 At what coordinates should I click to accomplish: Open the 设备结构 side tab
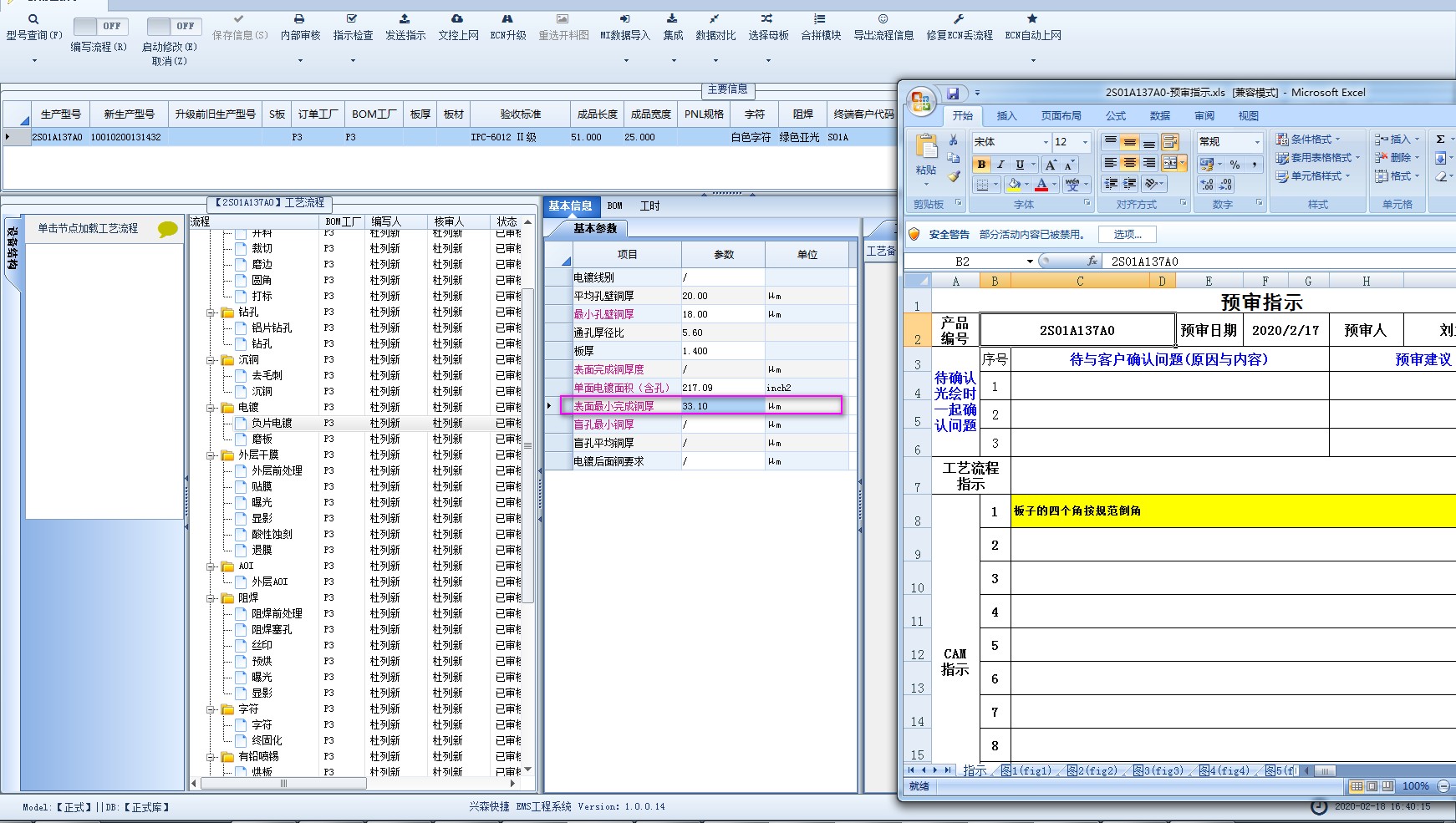tap(13, 249)
